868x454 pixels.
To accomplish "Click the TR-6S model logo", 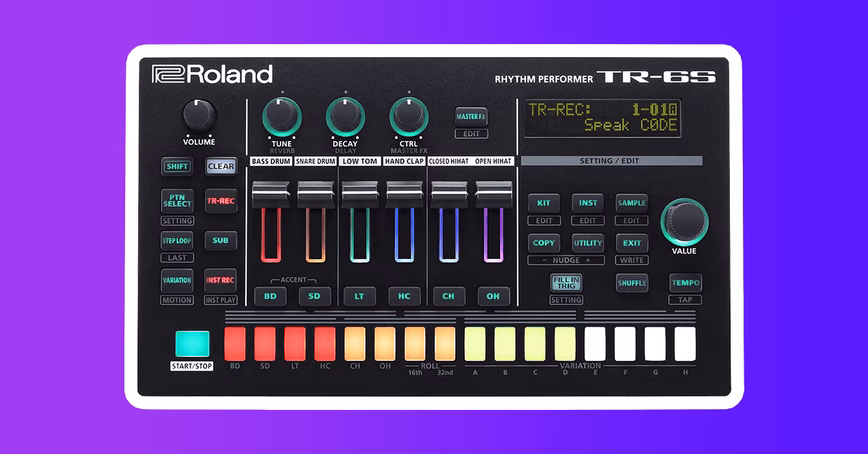I will click(657, 76).
